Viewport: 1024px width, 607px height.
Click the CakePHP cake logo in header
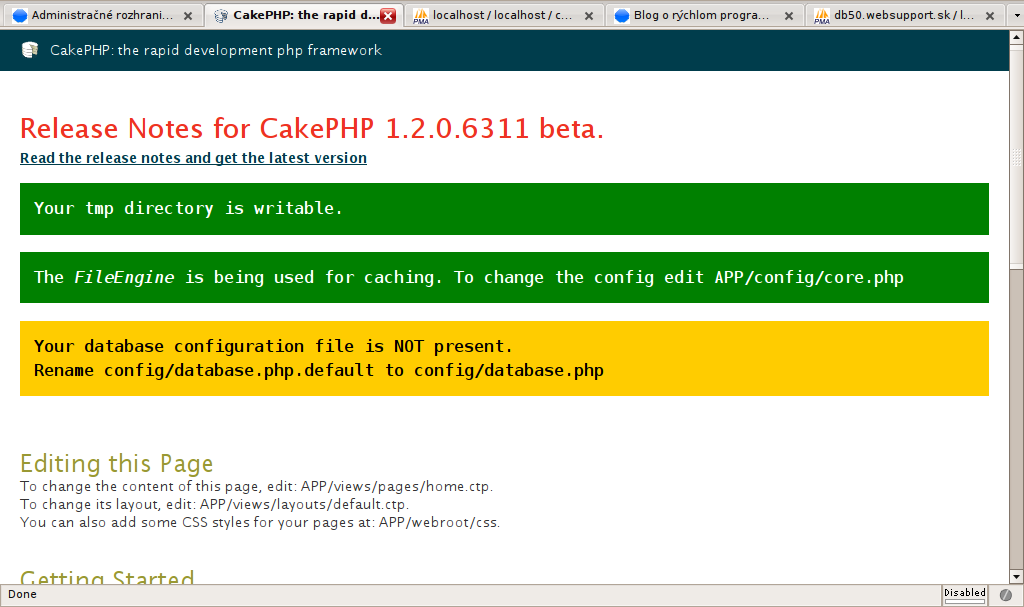[x=30, y=50]
